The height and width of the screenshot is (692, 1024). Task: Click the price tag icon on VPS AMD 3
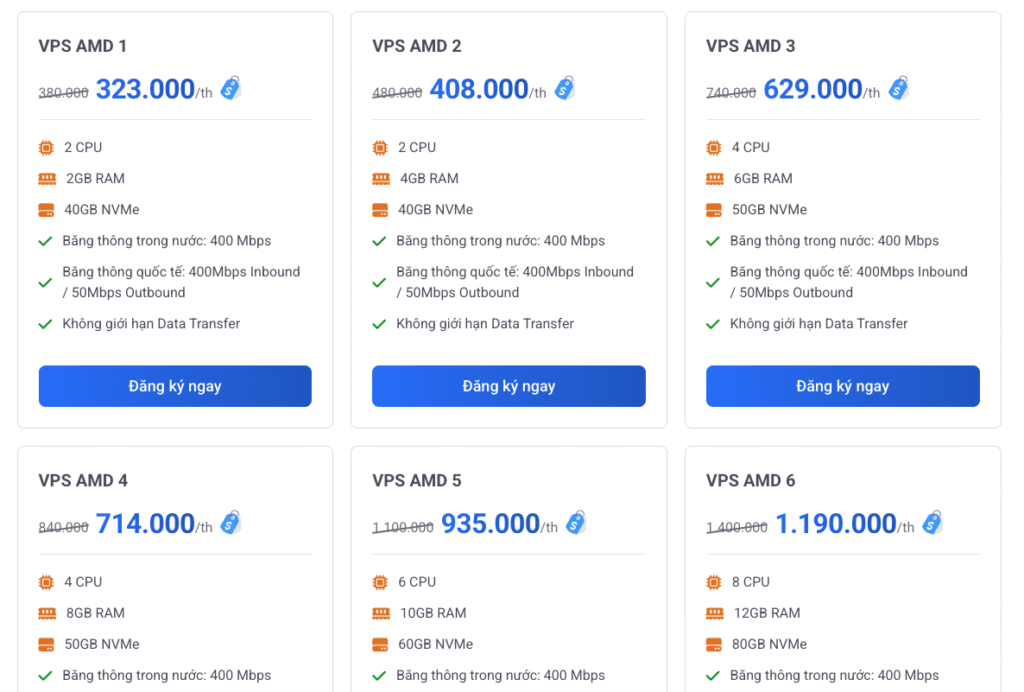click(x=899, y=88)
